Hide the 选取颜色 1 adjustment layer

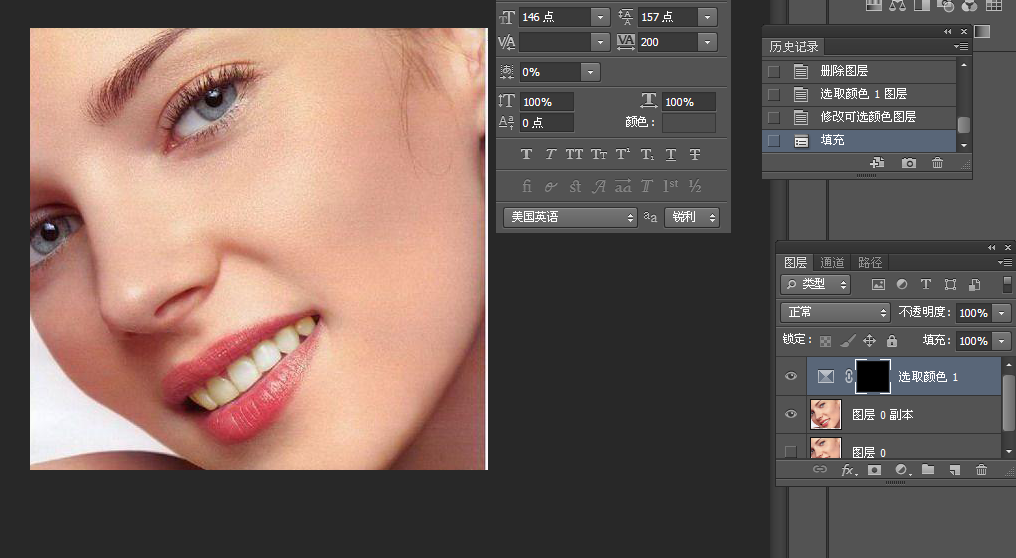click(x=791, y=377)
